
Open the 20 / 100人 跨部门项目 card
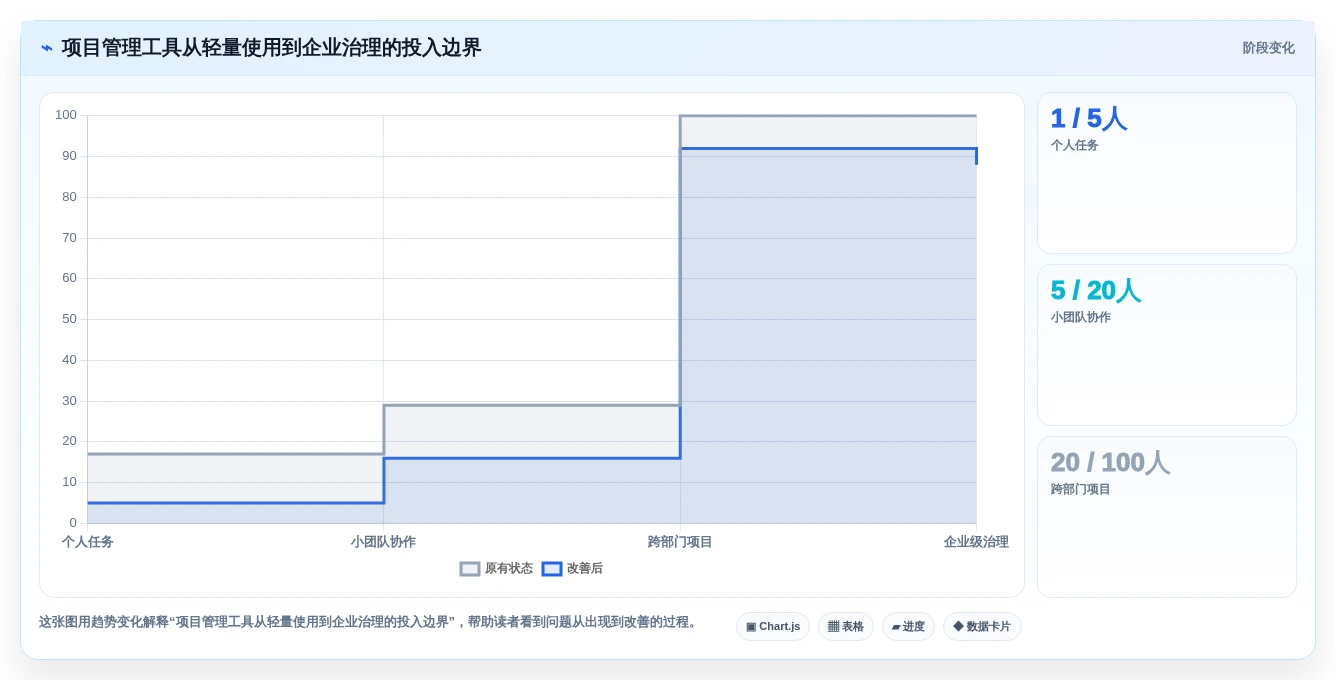pos(1167,517)
